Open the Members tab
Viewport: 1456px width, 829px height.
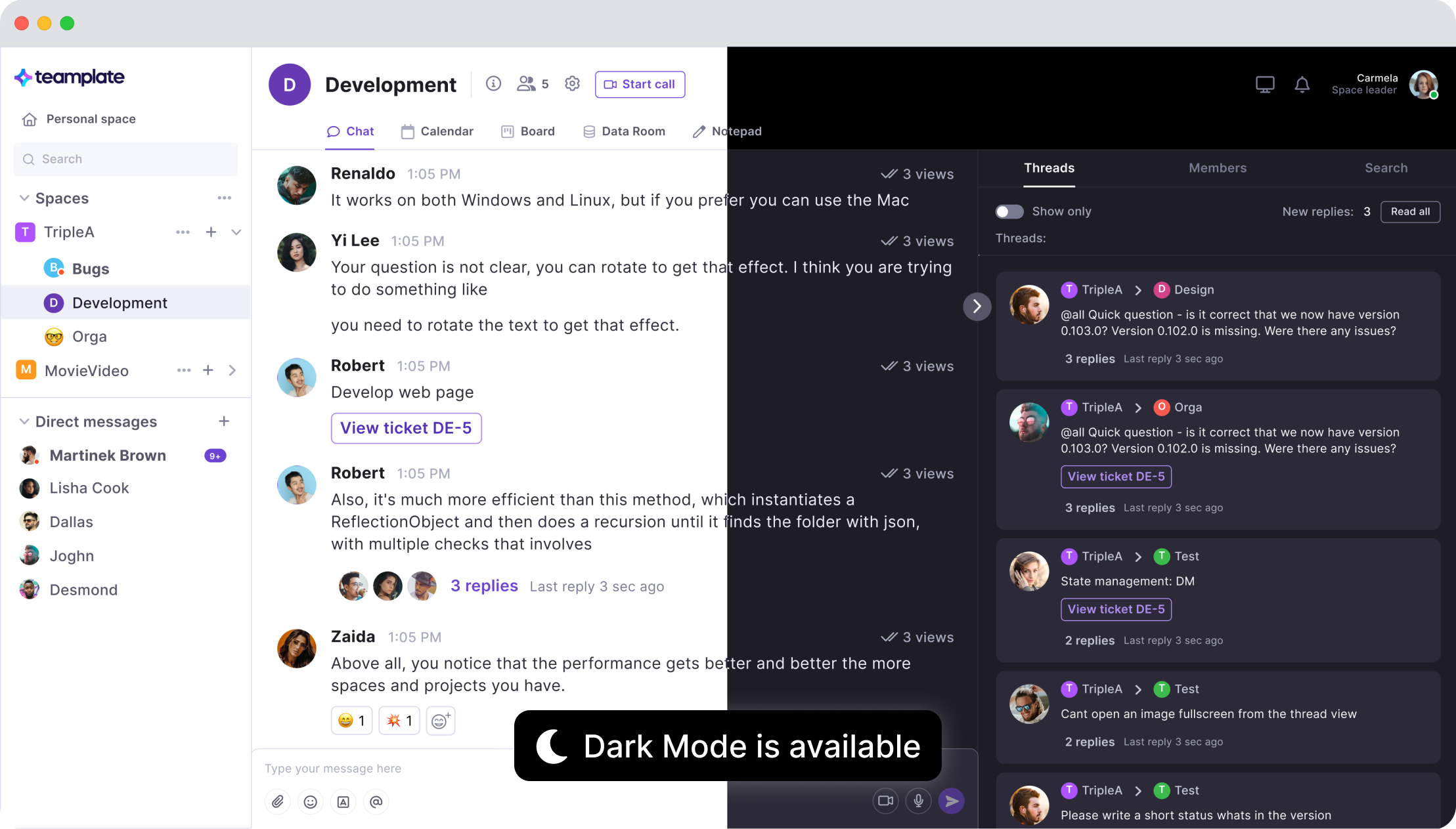pos(1218,168)
